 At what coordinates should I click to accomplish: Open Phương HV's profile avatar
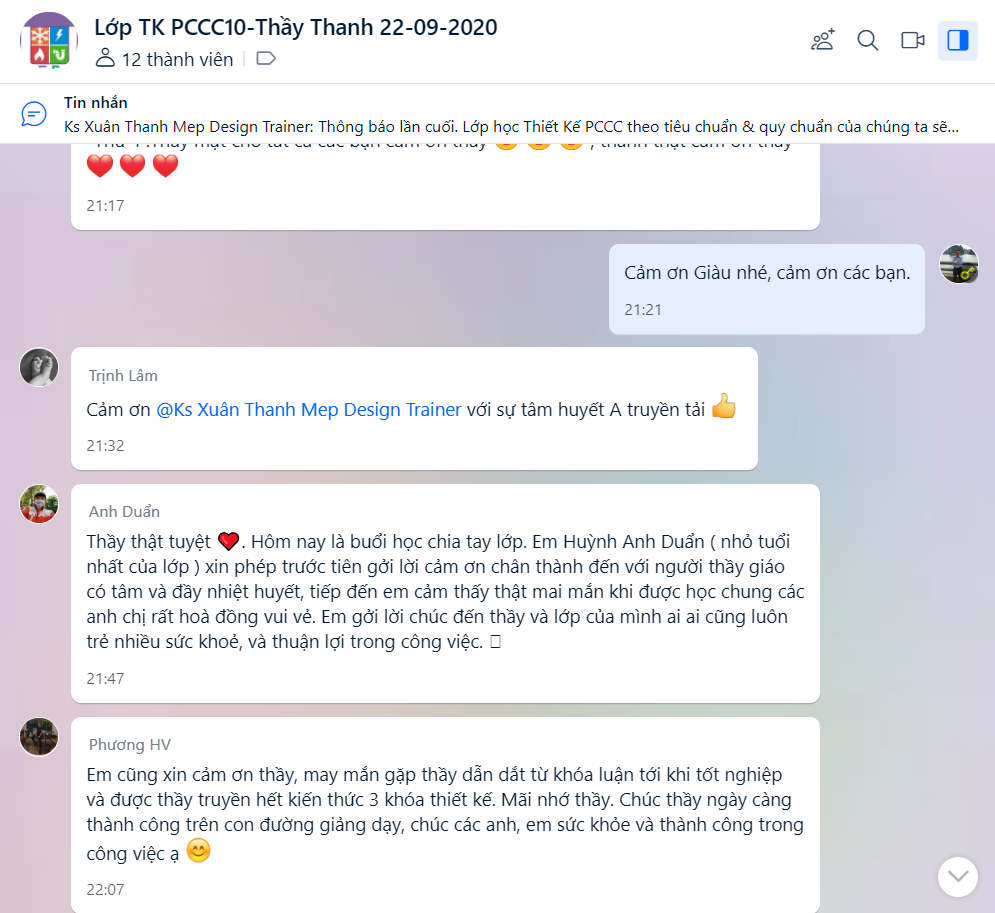[39, 737]
